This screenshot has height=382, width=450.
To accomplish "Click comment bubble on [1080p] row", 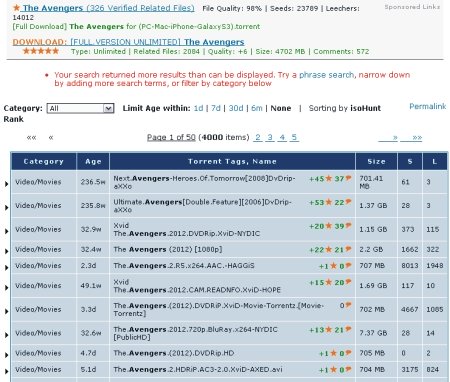I will coord(348,249).
